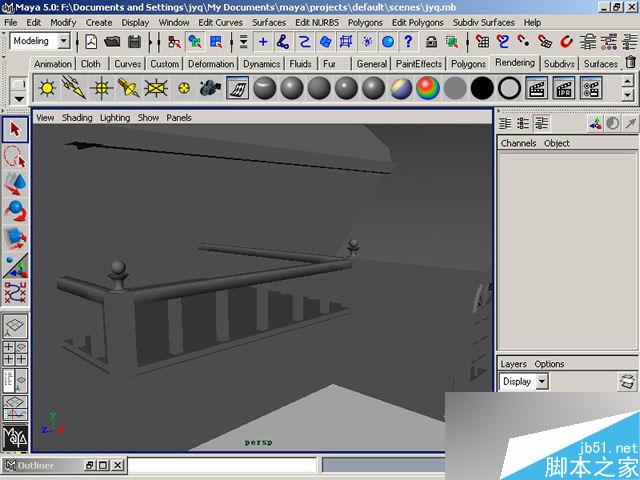Activate the Scale tool
Image resolution: width=640 pixels, height=480 pixels.
point(15,238)
